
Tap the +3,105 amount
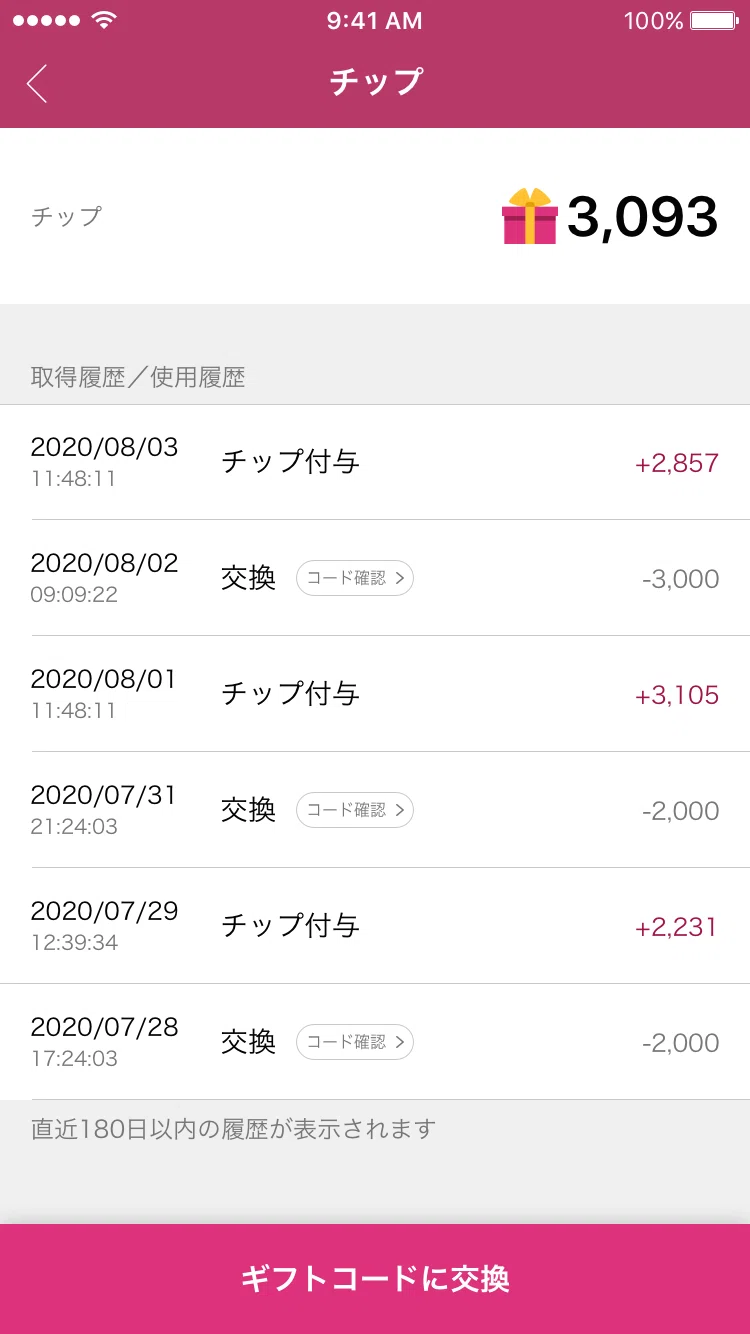(x=677, y=695)
